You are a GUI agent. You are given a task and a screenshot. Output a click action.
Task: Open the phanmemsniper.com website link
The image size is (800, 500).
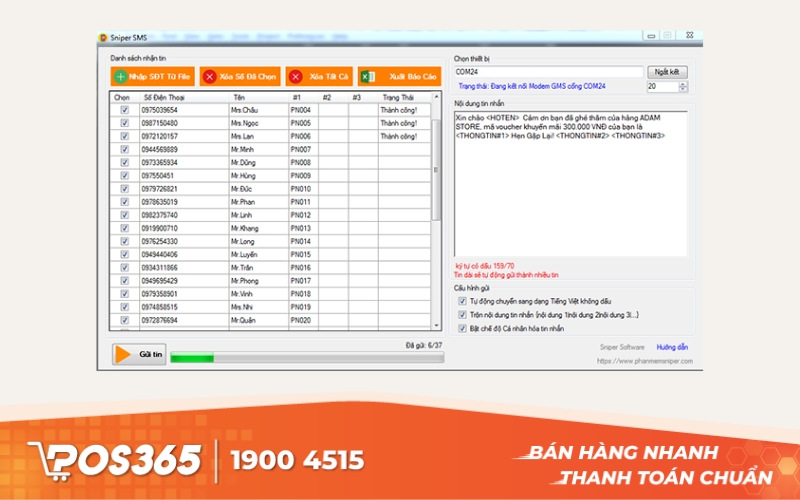pos(645,361)
